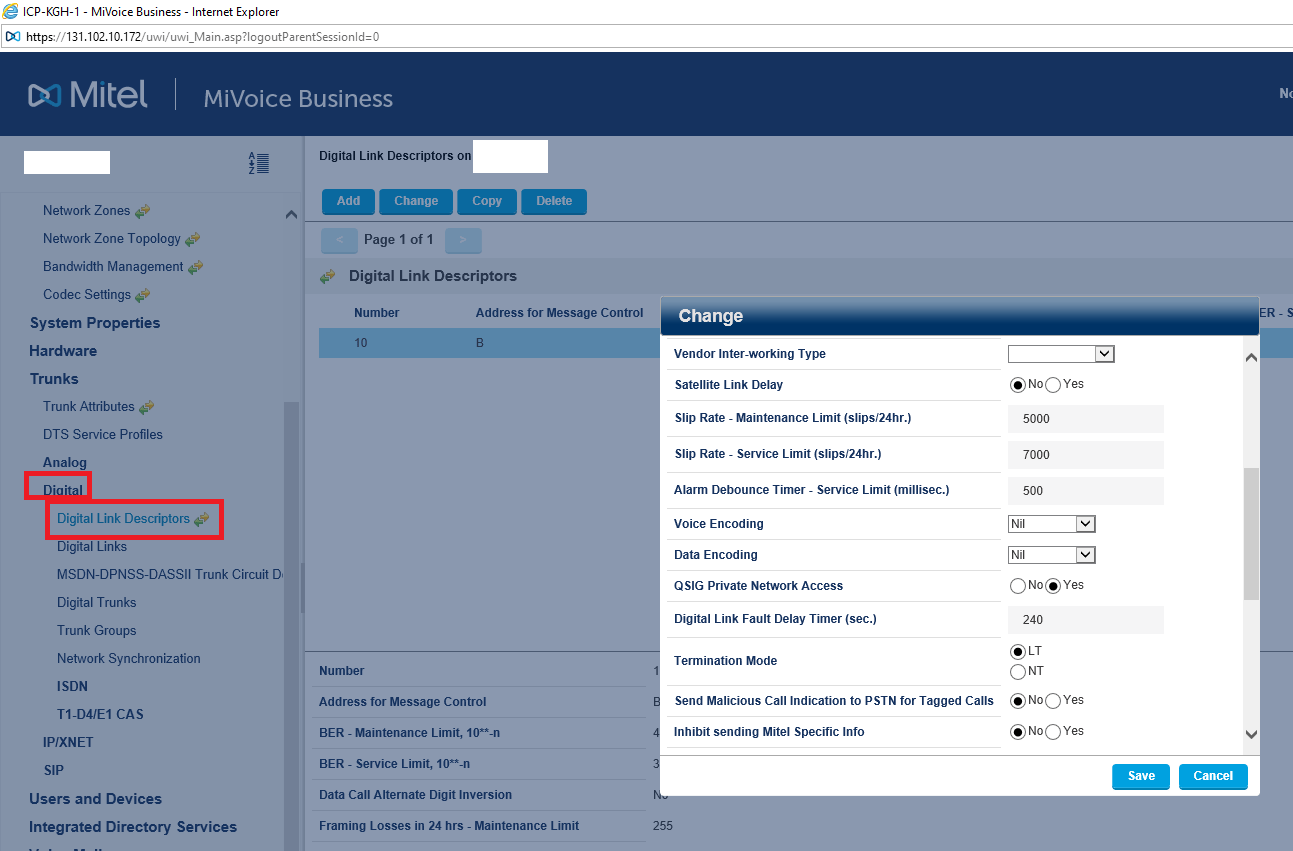
Task: Click the Add button
Action: click(348, 201)
